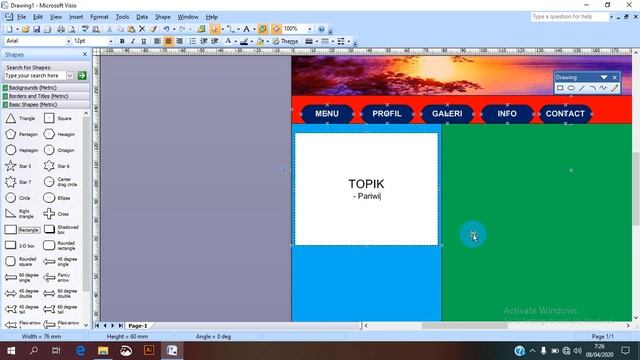Click in the Search for Shapes field
This screenshot has width=640, height=360.
(35, 76)
